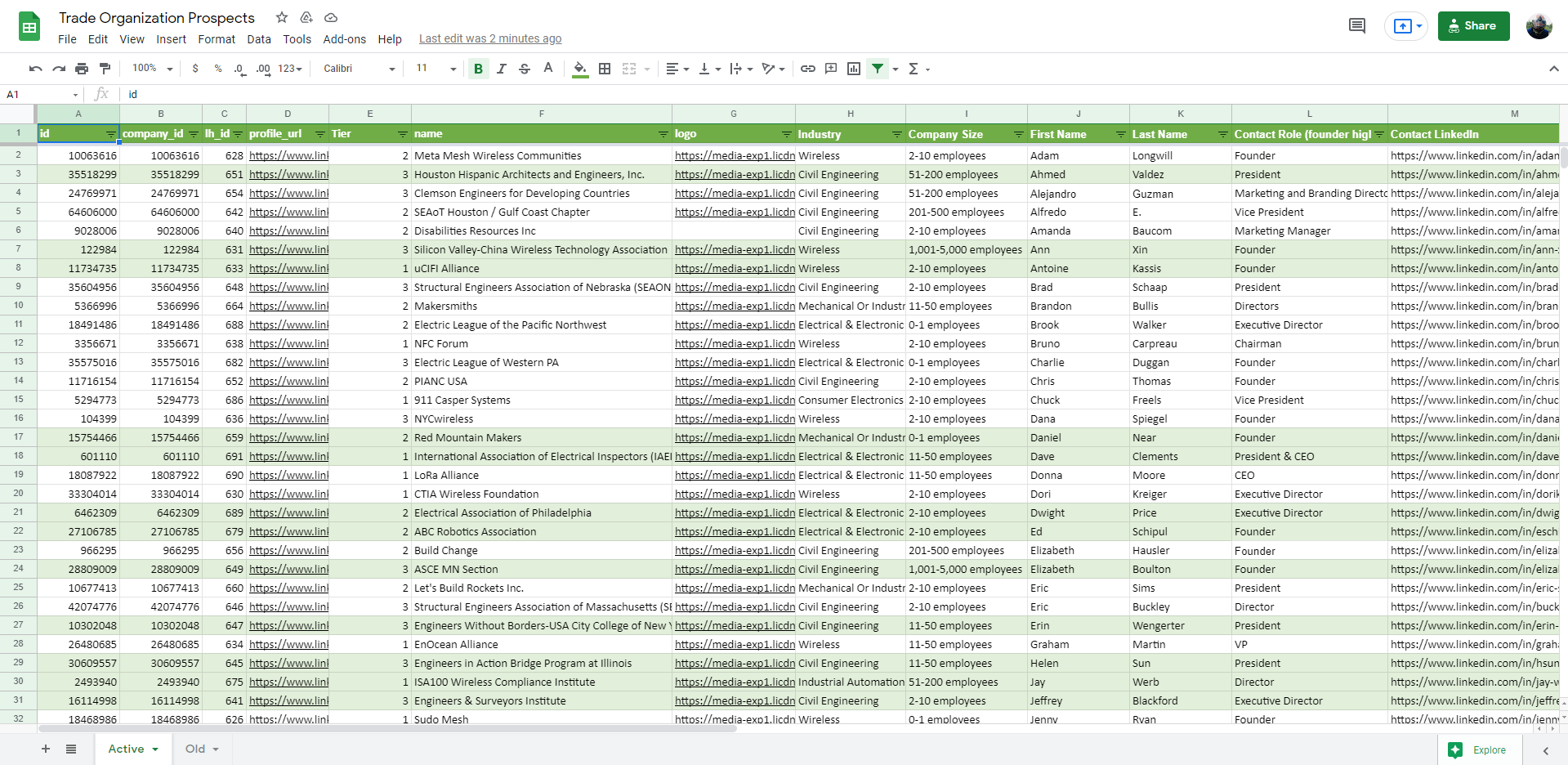Open the Functions sigma menu
Screen dimensions: 1568x765
point(918,69)
